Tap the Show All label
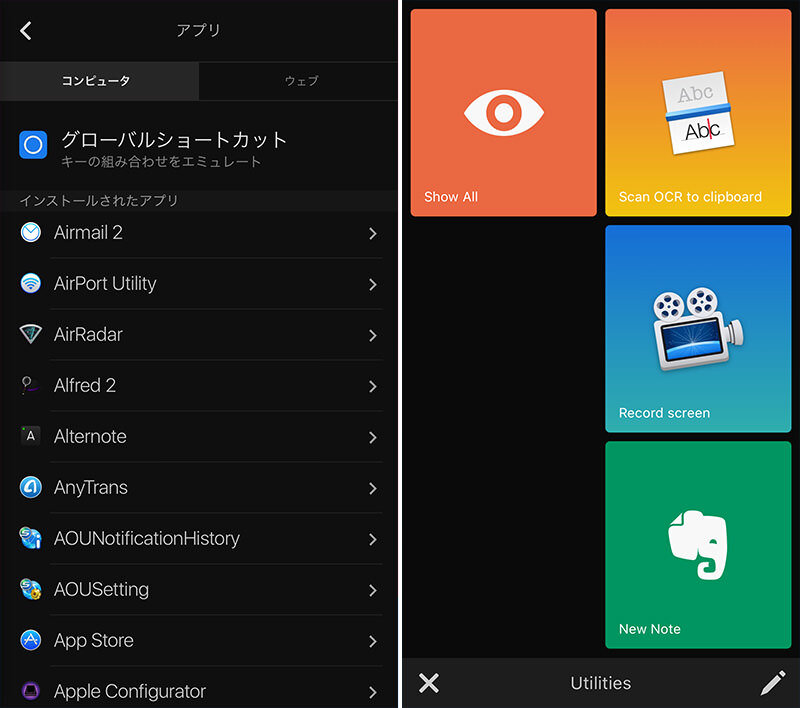This screenshot has width=800, height=708. click(x=451, y=197)
